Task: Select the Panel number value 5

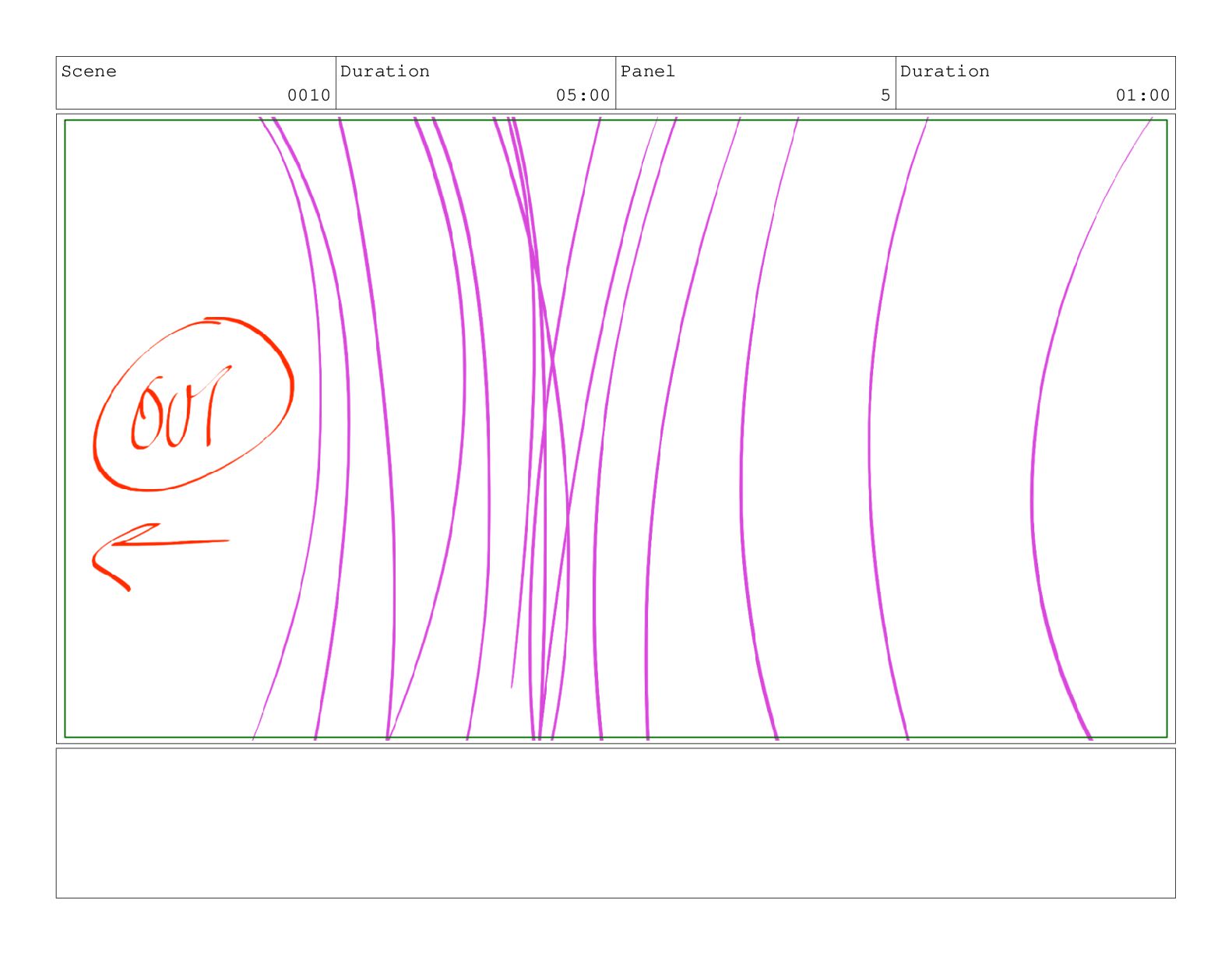Action: 885,95
